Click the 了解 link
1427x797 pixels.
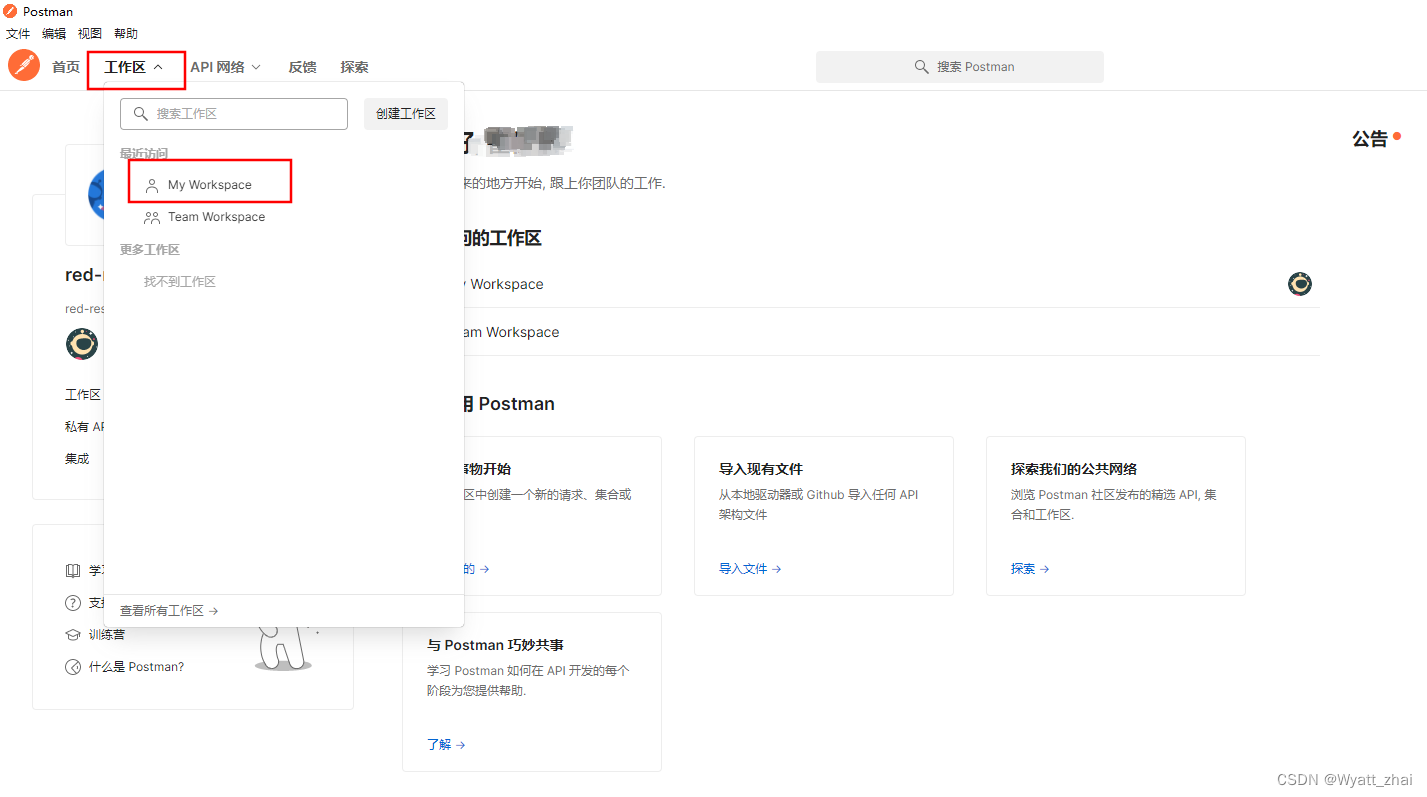click(x=446, y=745)
